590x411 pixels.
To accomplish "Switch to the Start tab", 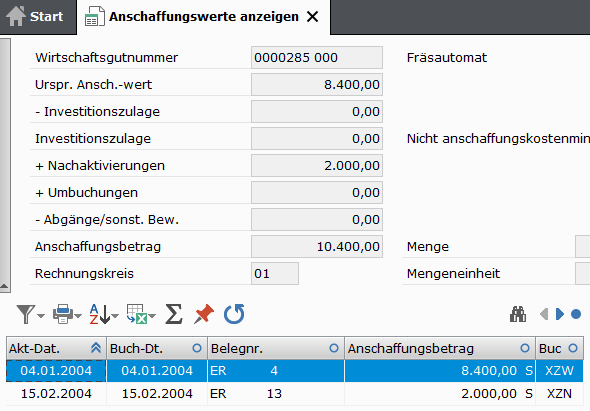I will (38, 17).
